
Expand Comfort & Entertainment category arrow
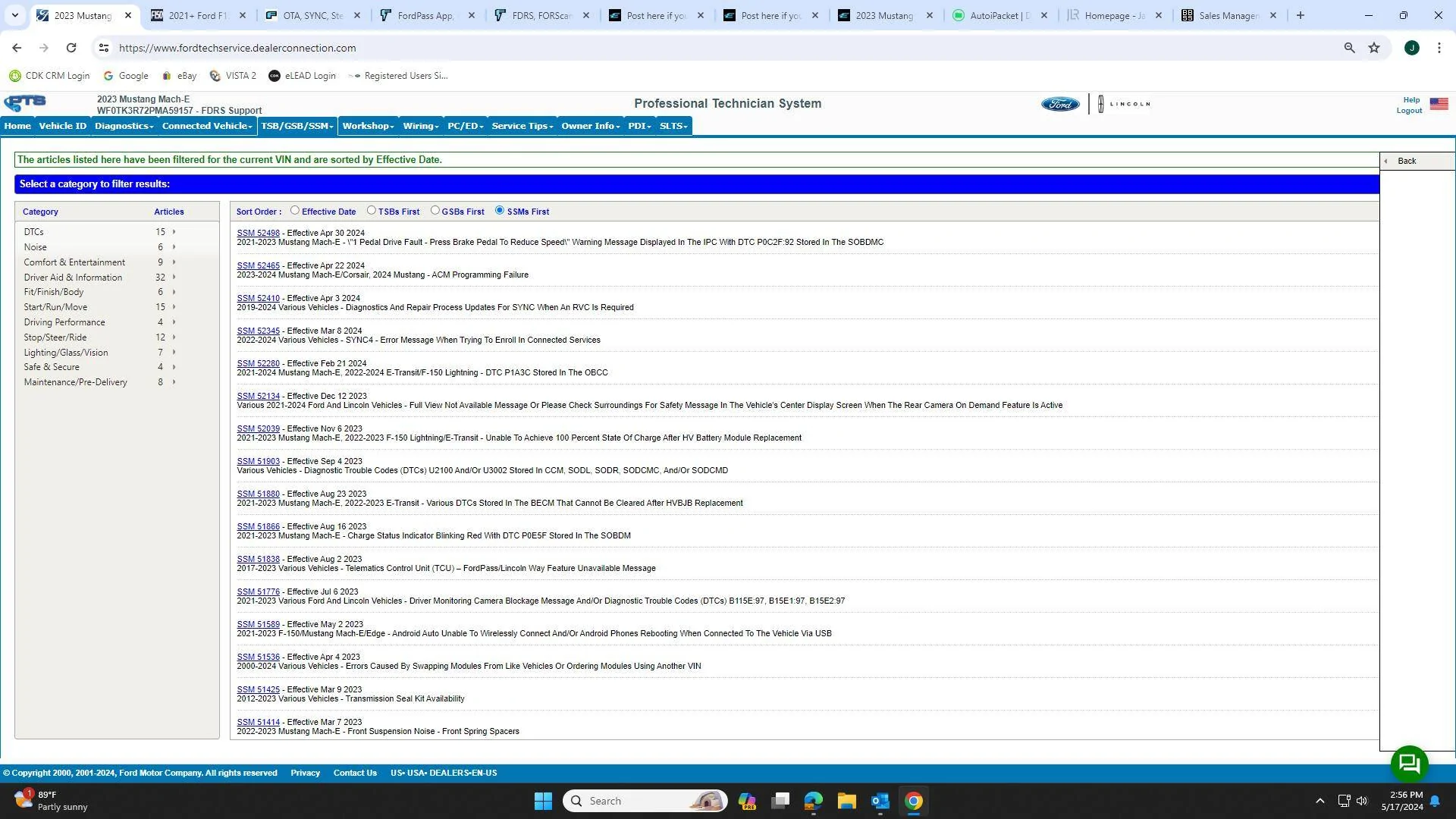pyautogui.click(x=174, y=262)
